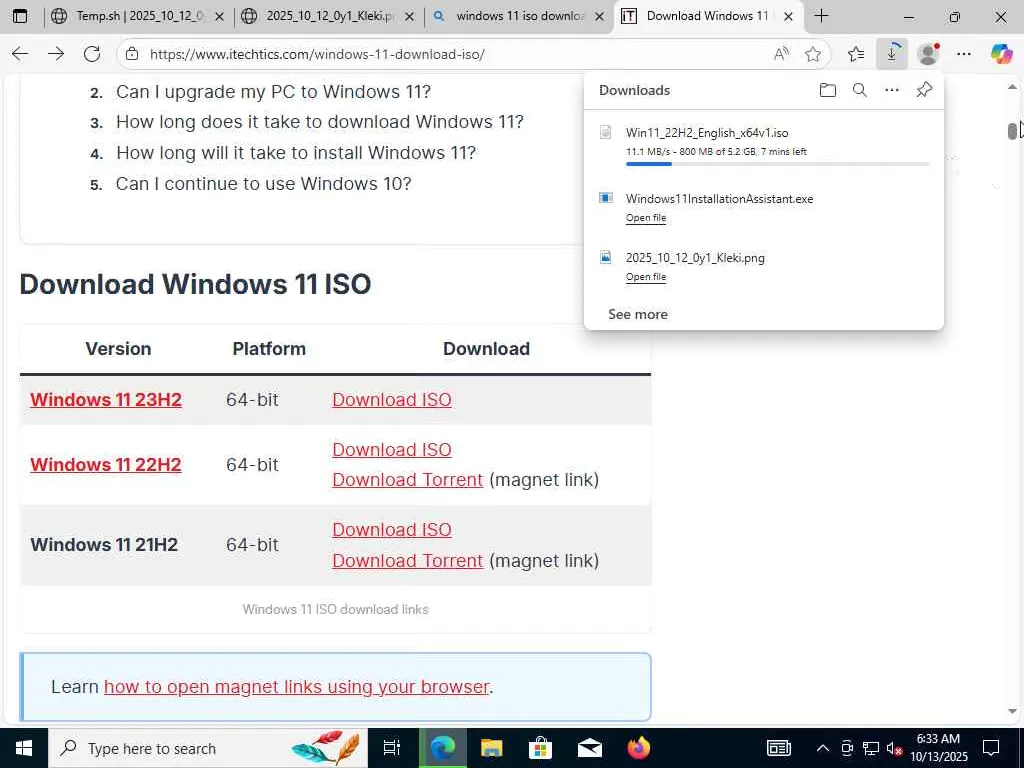Jump to How long to download Windows 11

coord(319,122)
